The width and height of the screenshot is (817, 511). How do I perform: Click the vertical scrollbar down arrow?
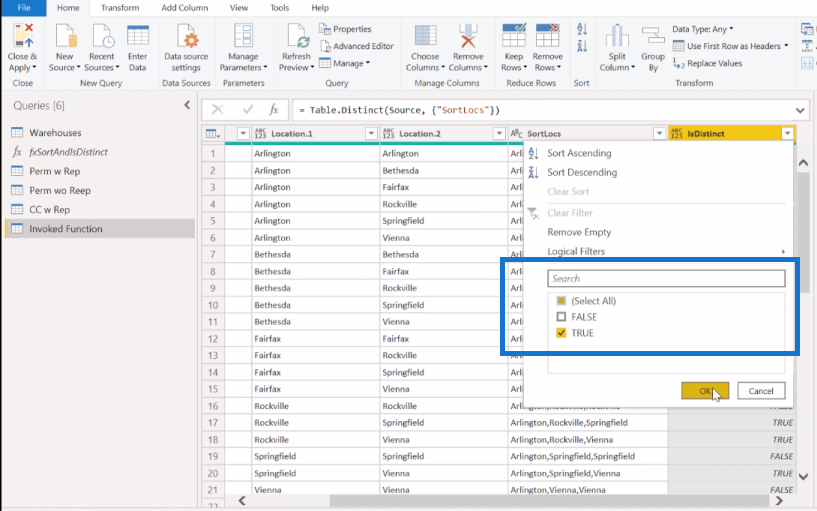pyautogui.click(x=803, y=476)
